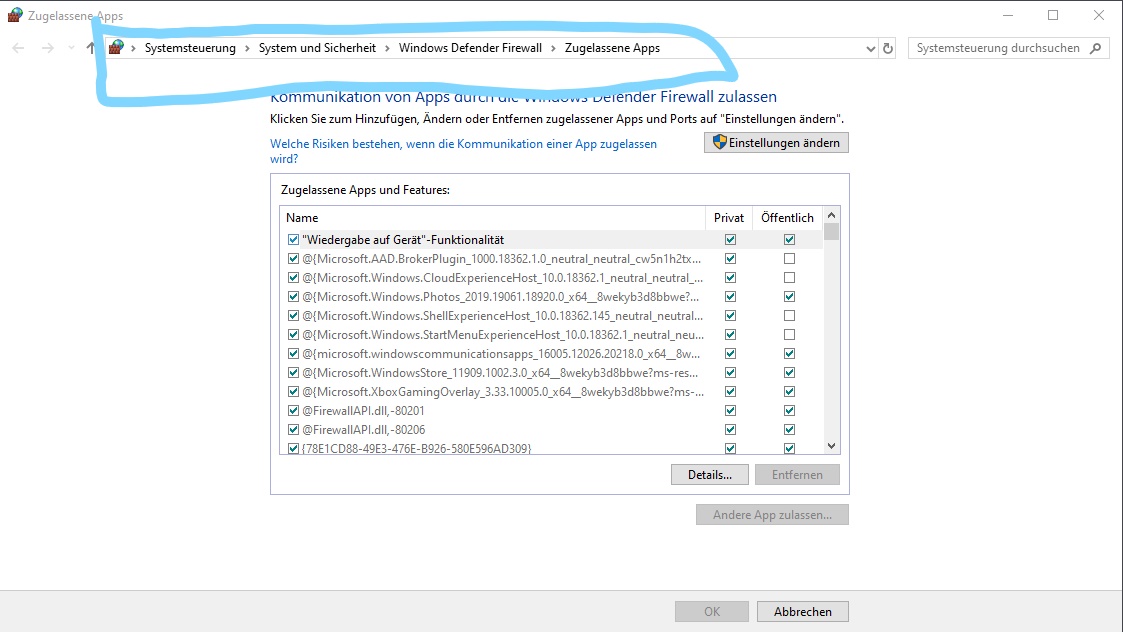Click scroll down arrow of apps list
The width and height of the screenshot is (1123, 632).
pos(831,446)
